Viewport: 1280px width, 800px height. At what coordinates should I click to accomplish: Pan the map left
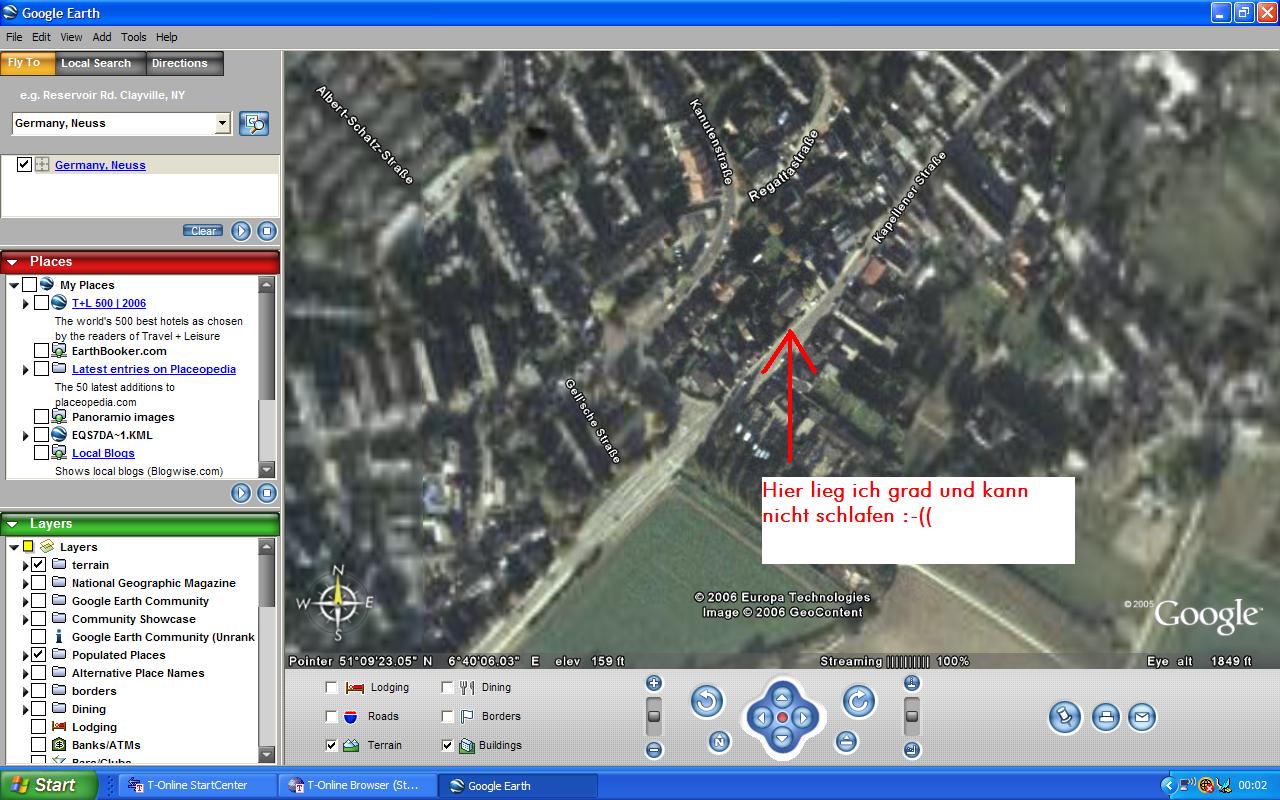[761, 717]
